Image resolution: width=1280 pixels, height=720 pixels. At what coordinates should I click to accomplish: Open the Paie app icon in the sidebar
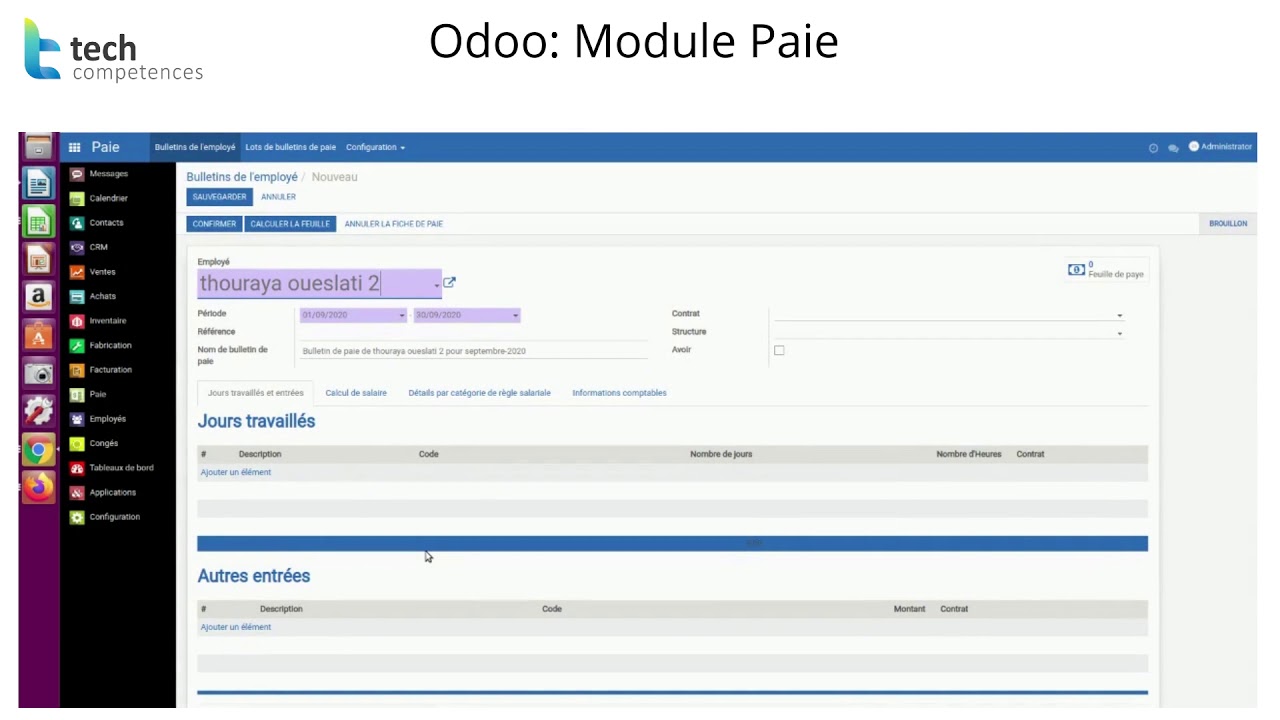point(77,394)
